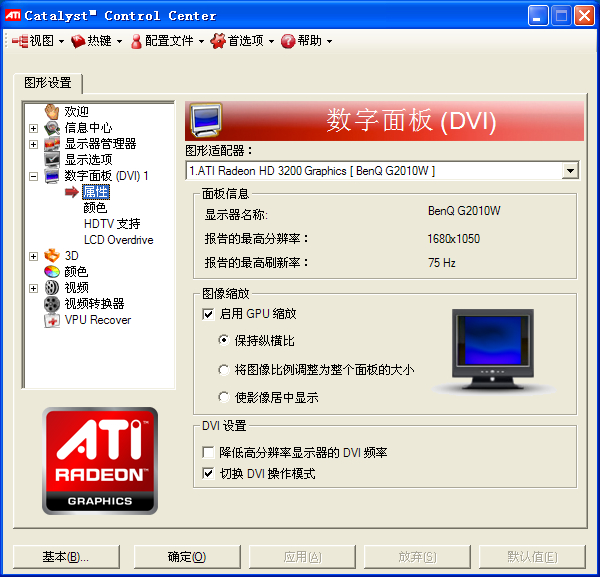Click the ATI logo in title bar
Screen dimensions: 600x577
(x=13, y=15)
